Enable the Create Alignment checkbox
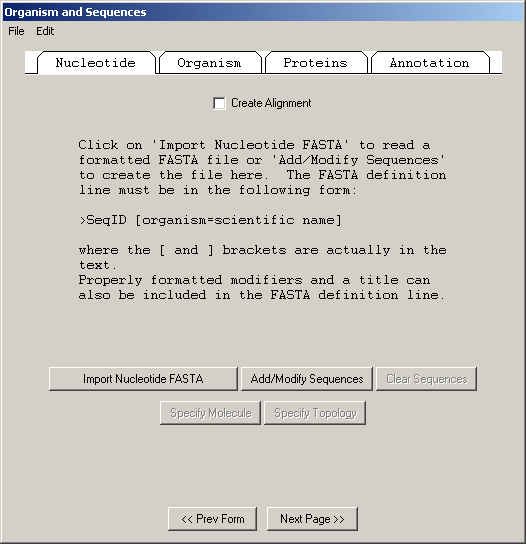 click(x=219, y=103)
